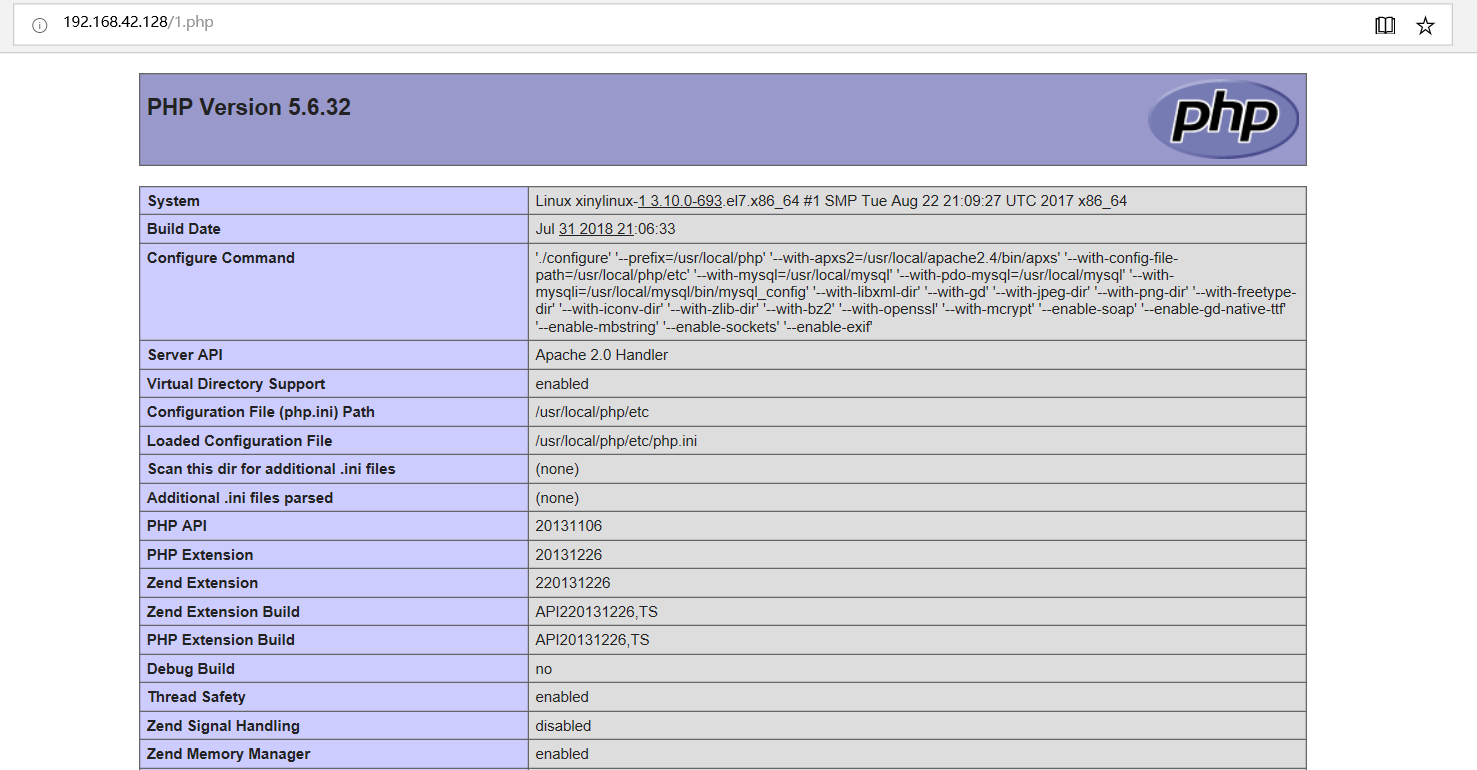Image resolution: width=1477 pixels, height=770 pixels.
Task: Select the 'Configure Command' row label
Action: [221, 258]
